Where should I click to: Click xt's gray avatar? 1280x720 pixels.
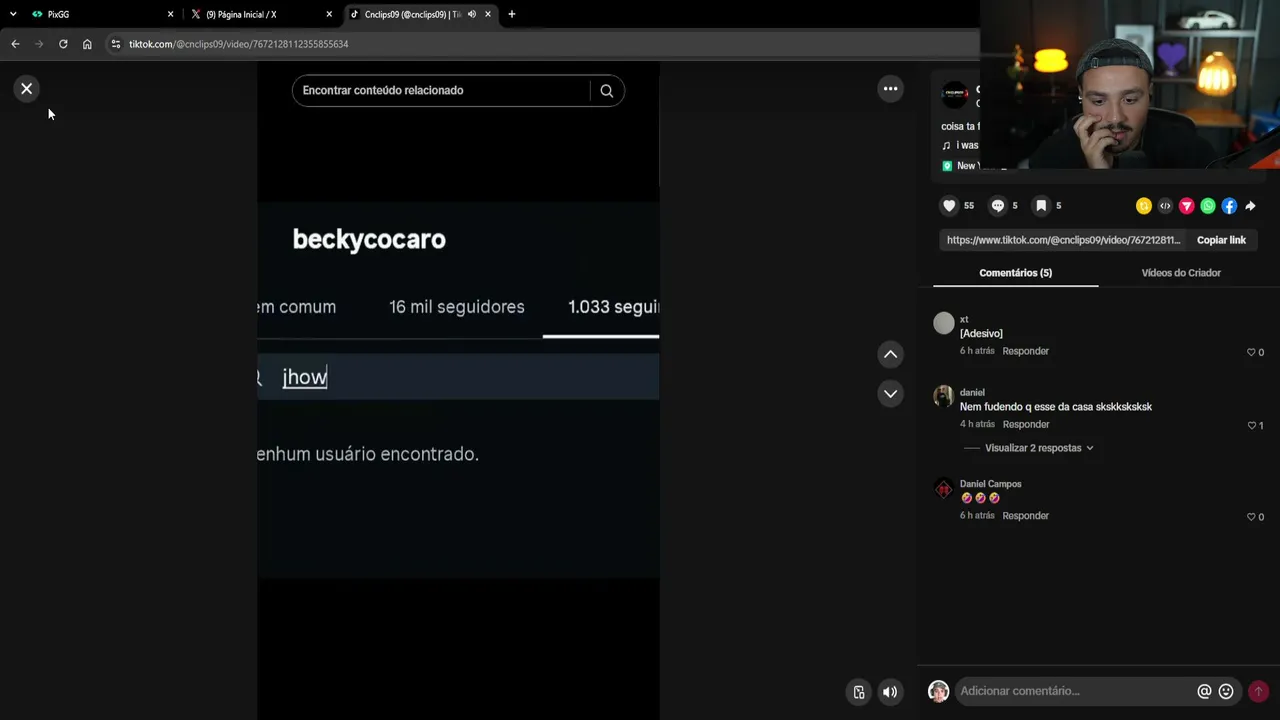[x=944, y=323]
